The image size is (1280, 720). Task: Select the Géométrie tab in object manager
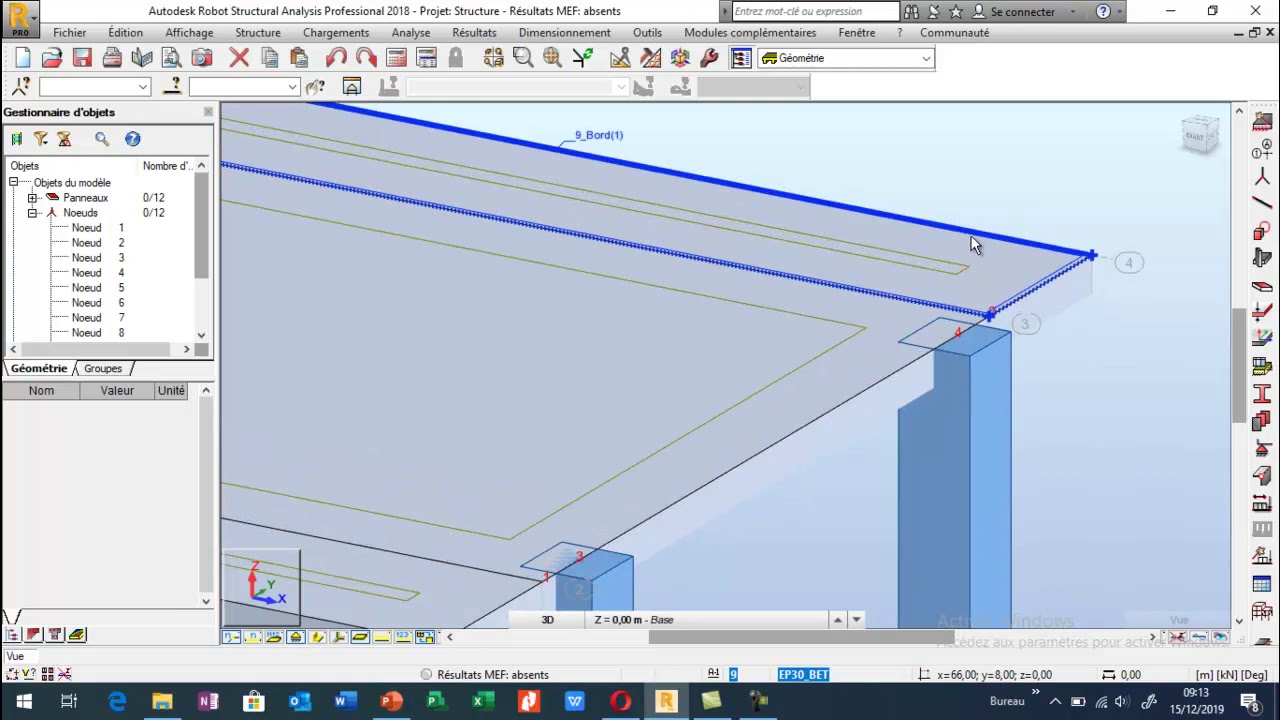coord(39,368)
